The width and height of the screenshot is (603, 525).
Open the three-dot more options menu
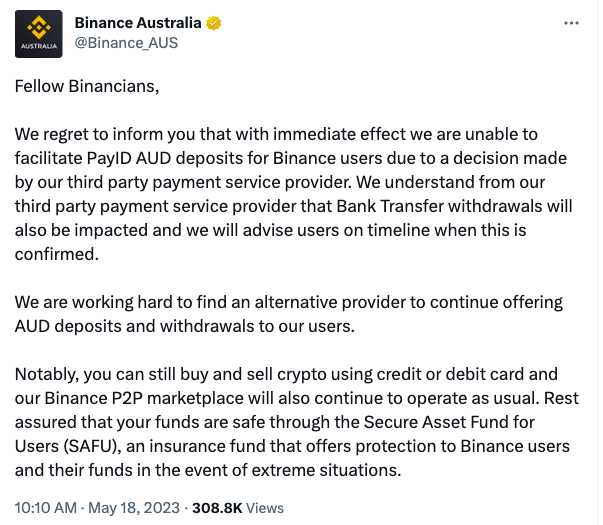click(571, 23)
